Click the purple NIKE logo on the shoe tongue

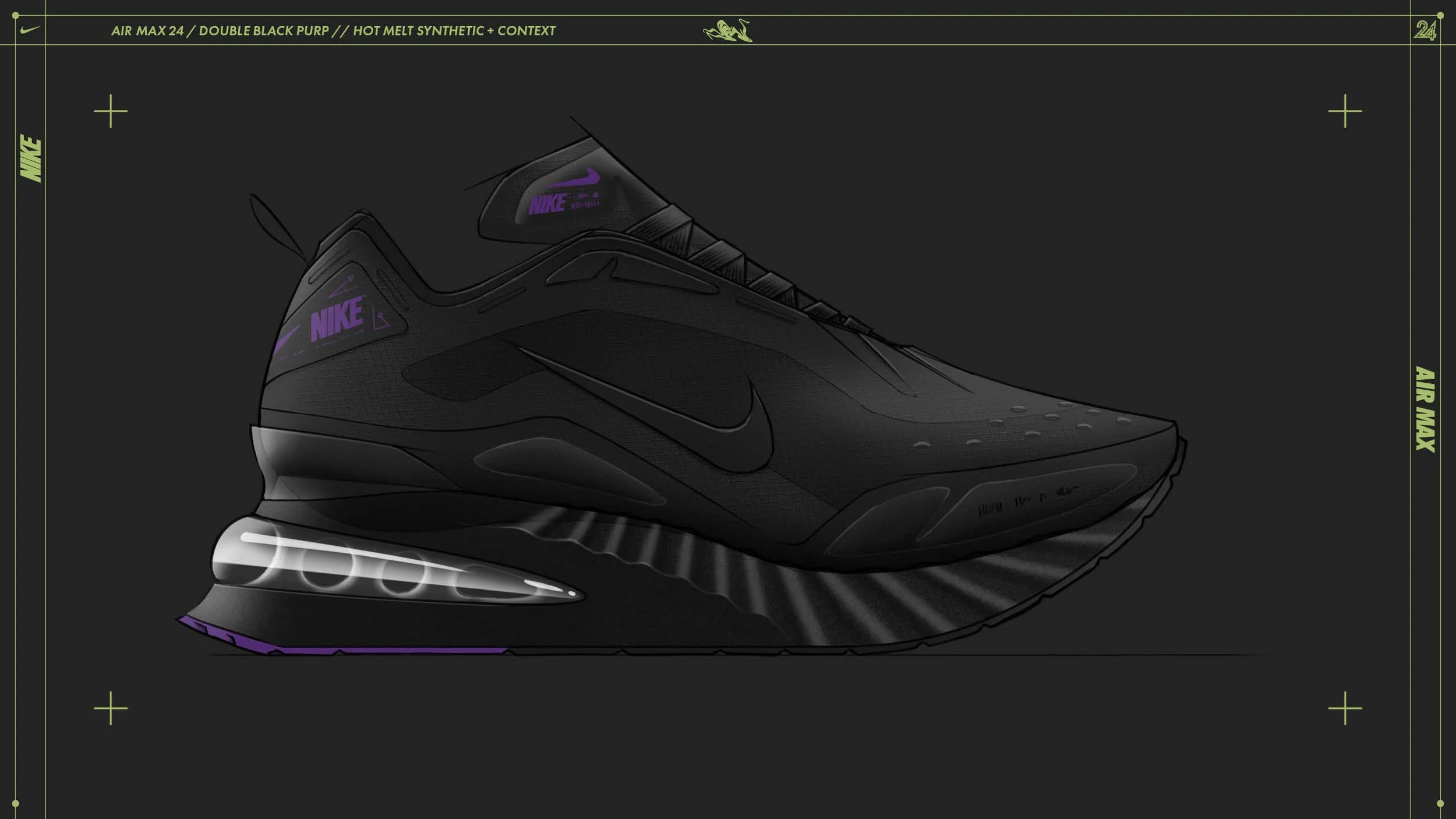[x=564, y=193]
